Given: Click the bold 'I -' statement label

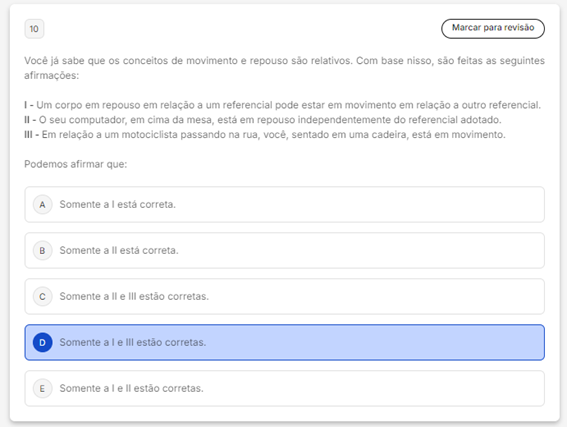Looking at the screenshot, I should (x=29, y=105).
